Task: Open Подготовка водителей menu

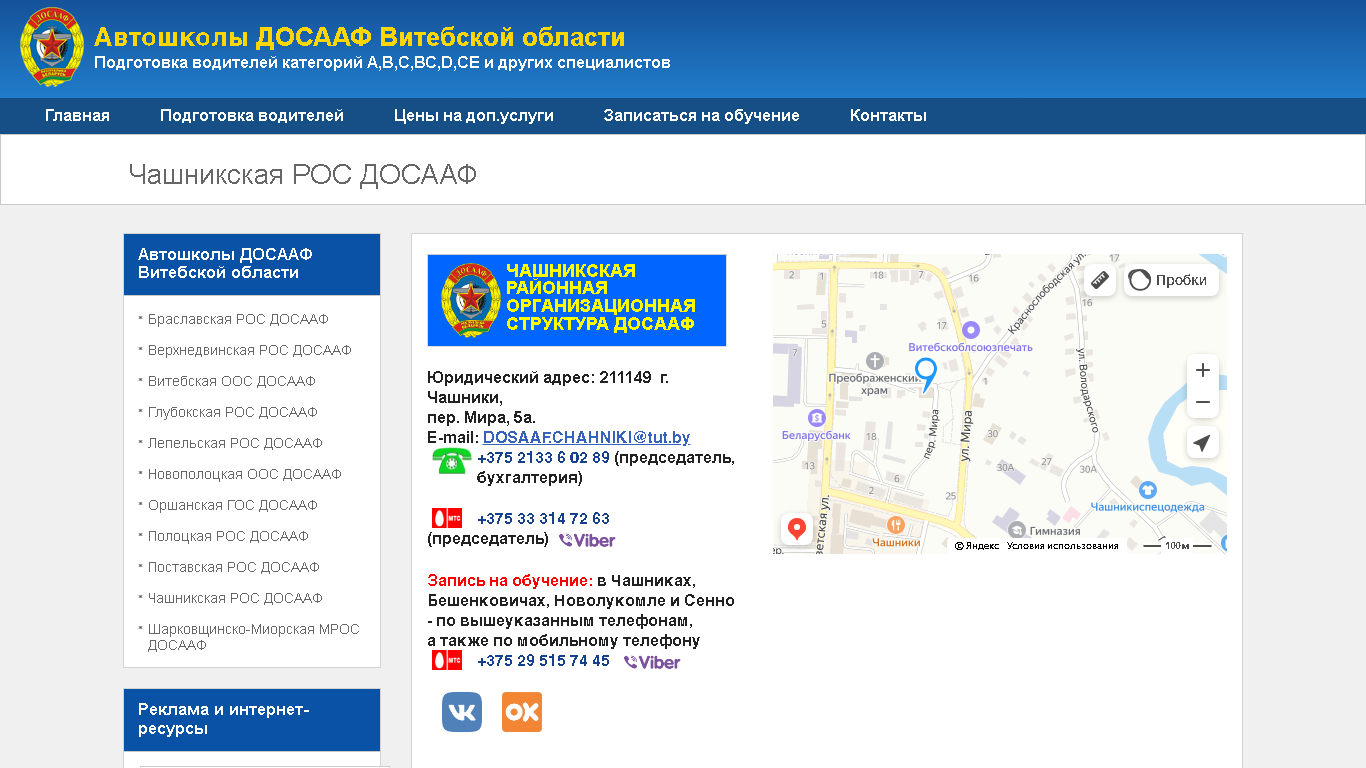Action: point(252,116)
